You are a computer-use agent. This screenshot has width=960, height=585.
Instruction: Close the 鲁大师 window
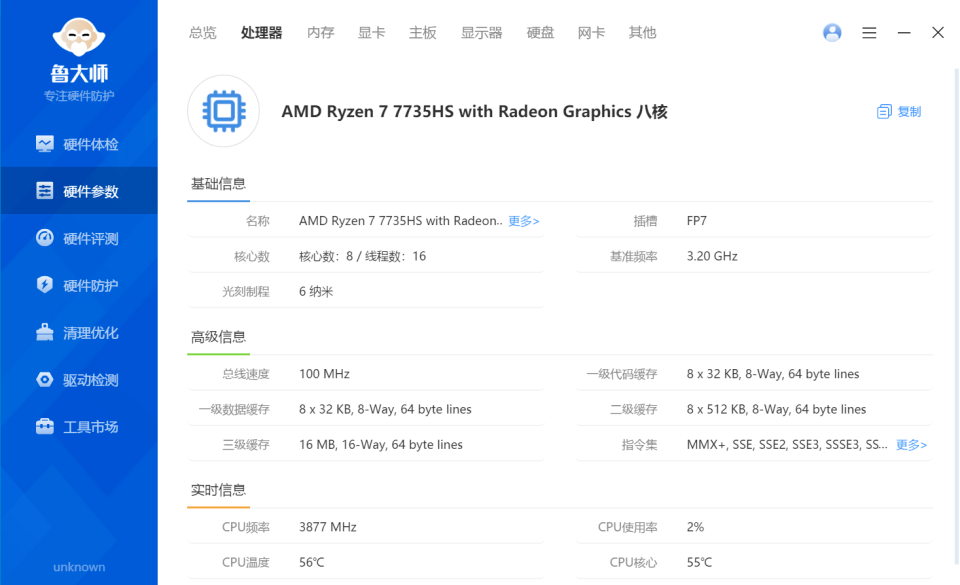click(x=938, y=32)
